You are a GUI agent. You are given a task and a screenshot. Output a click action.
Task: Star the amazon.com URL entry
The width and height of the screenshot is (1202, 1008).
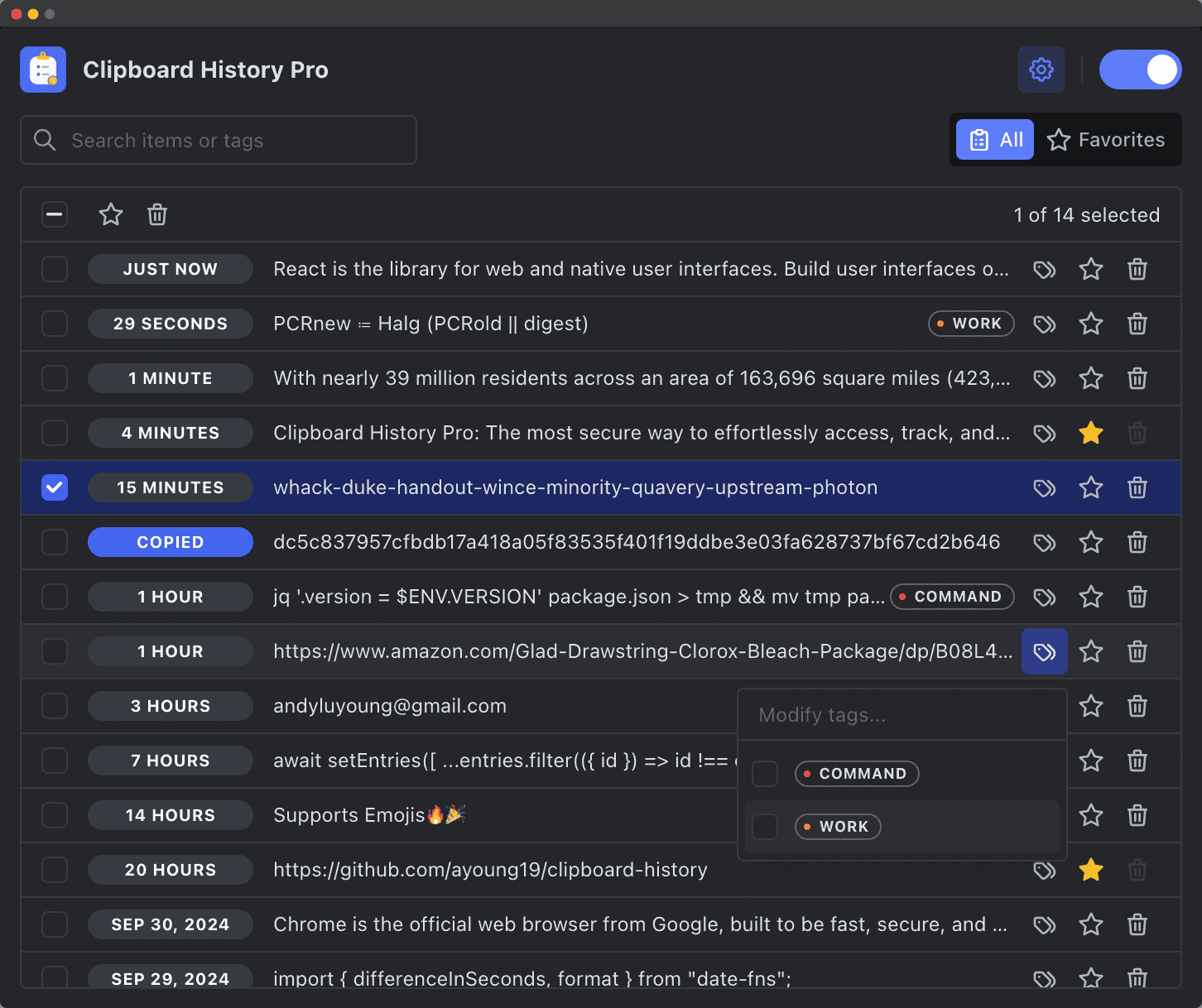pyautogui.click(x=1091, y=651)
